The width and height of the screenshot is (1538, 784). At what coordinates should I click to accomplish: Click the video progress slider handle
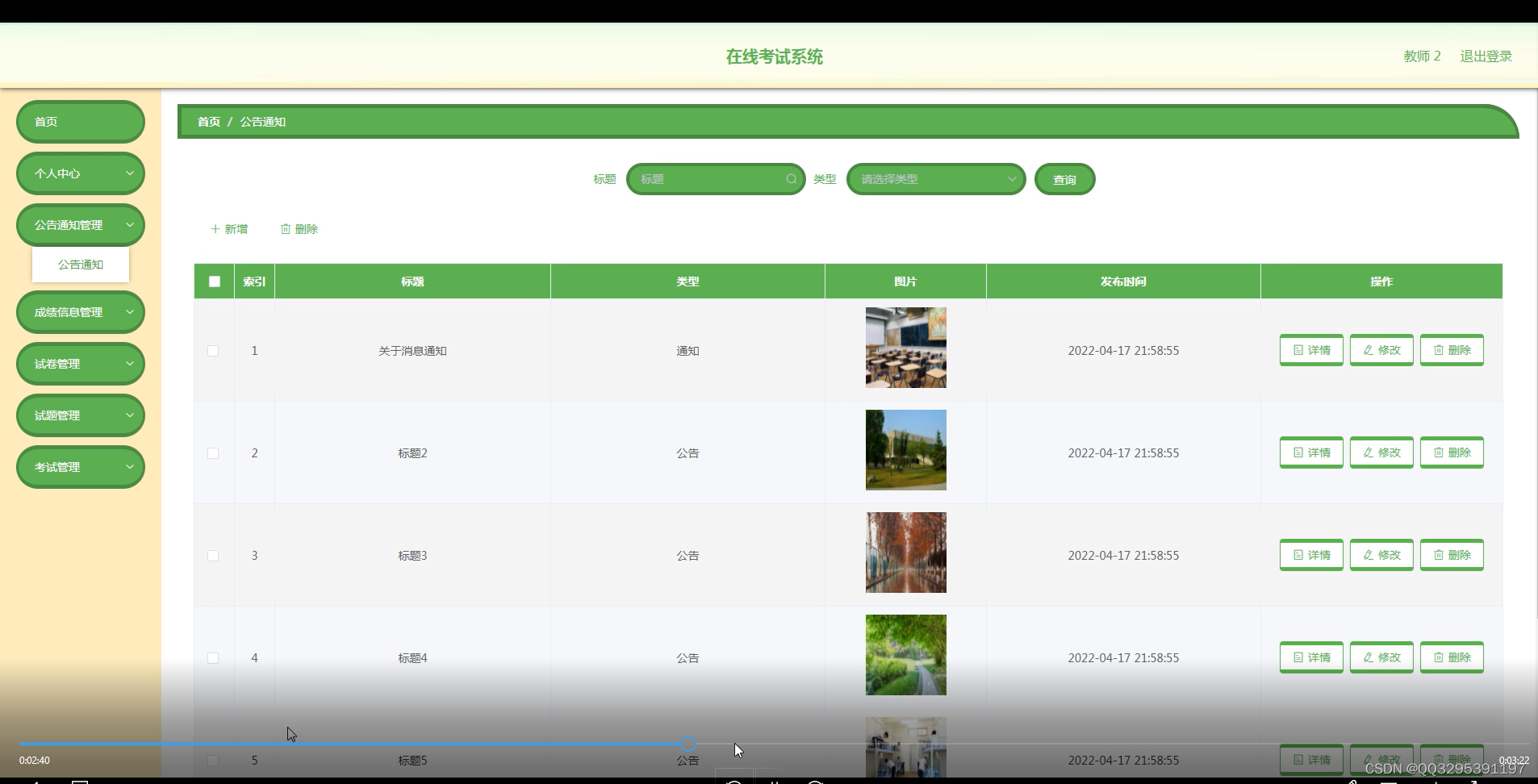(688, 744)
